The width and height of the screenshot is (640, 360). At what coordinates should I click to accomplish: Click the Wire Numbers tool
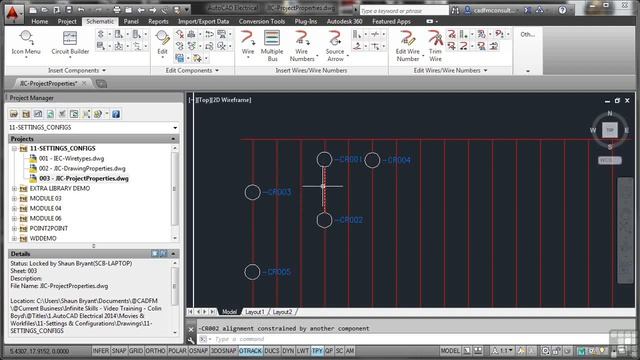coord(302,46)
